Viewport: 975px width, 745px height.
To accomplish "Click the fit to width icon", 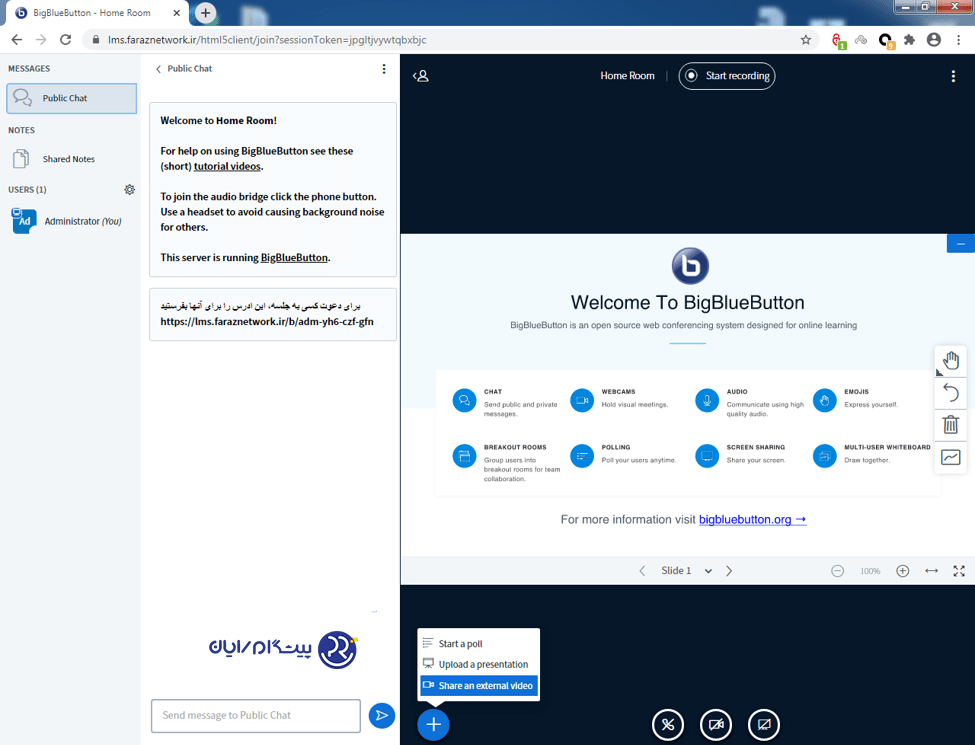I will [931, 571].
